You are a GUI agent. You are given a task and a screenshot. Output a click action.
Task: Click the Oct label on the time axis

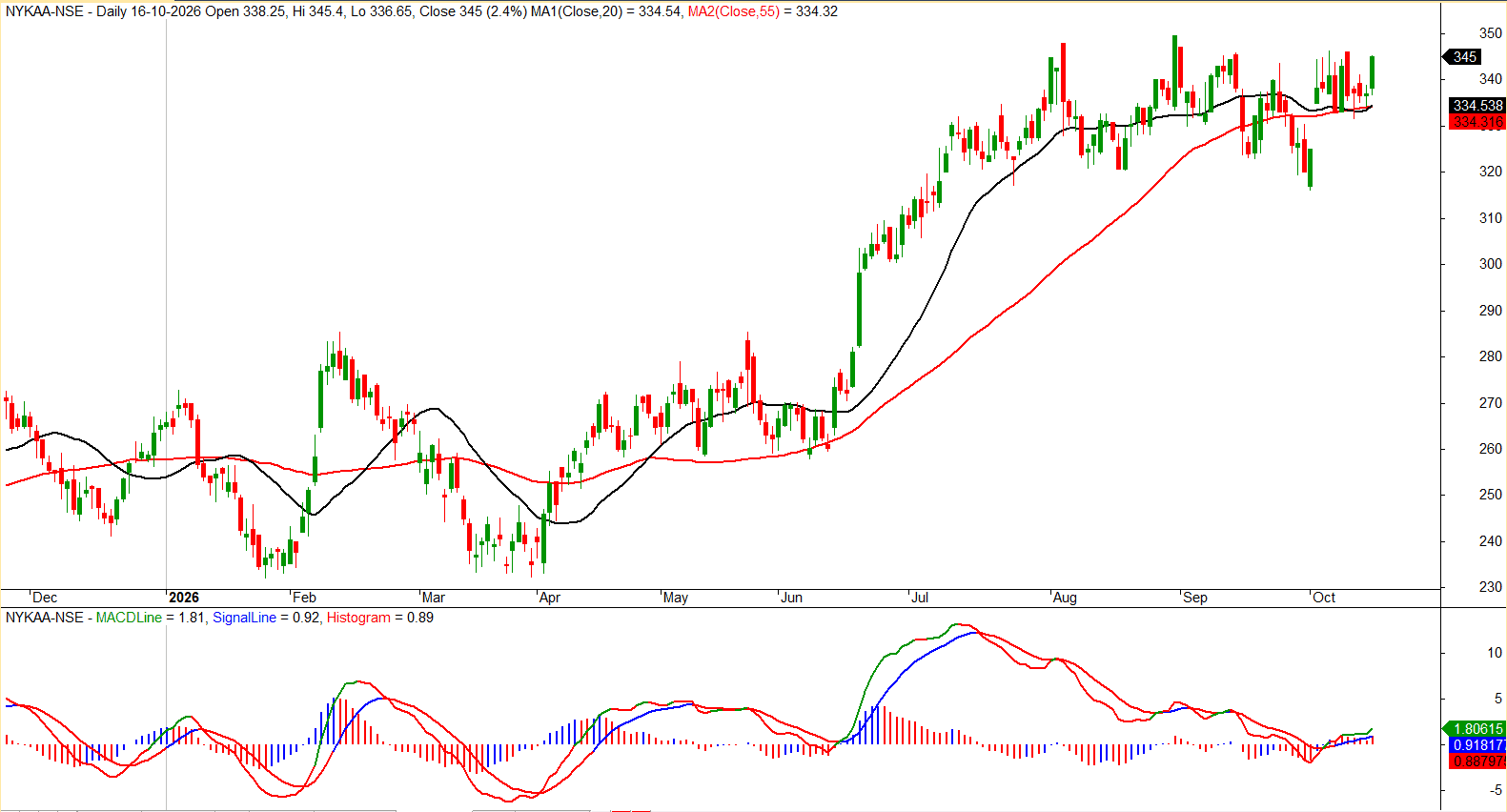tap(1324, 598)
